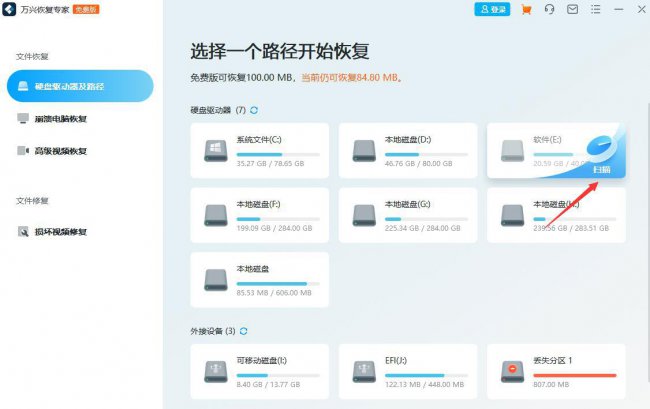This screenshot has height=409, width=650.
Task: Click the 本地磁盘(D:) drive icon
Action: [364, 150]
